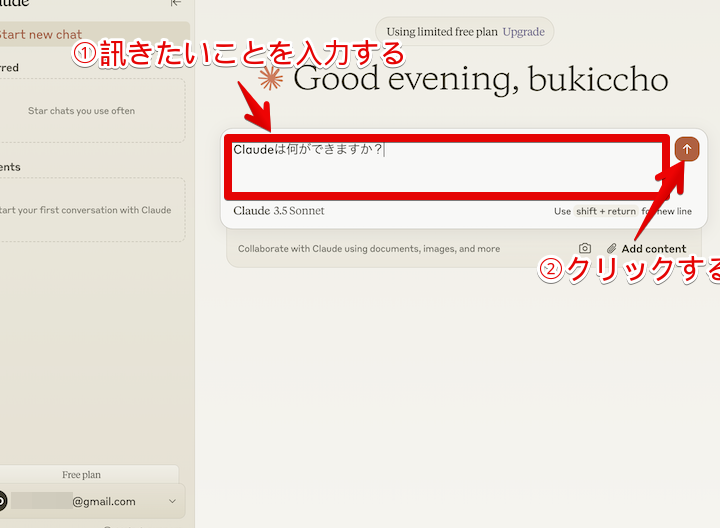
Task: Collapse the sidebar with the arrow icon
Action: 175,3
